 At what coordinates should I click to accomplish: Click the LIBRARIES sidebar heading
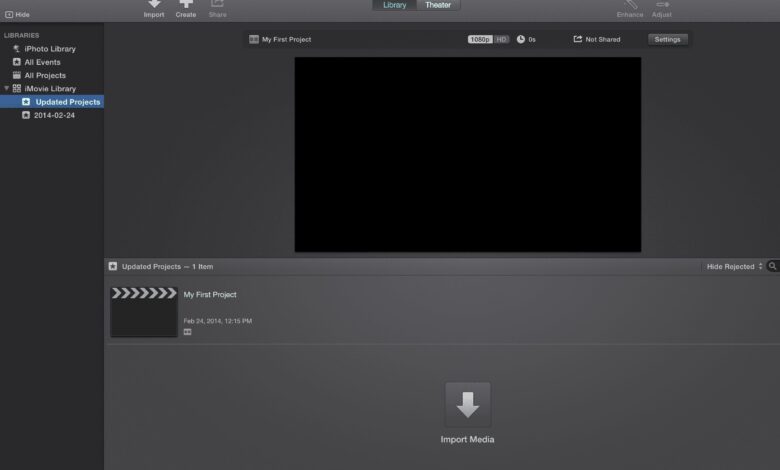tap(21, 35)
